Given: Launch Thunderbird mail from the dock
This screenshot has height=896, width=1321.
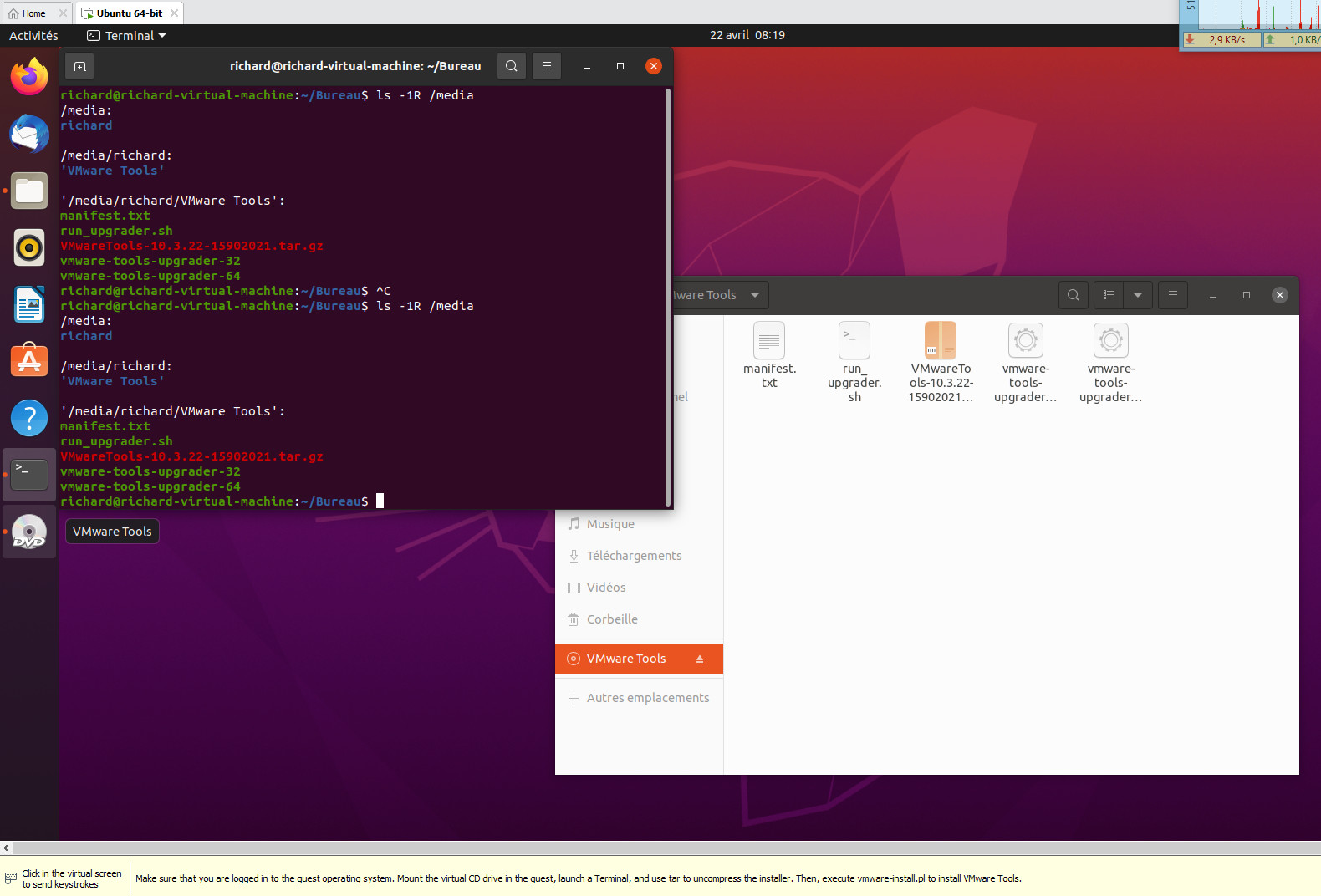Looking at the screenshot, I should (x=29, y=134).
